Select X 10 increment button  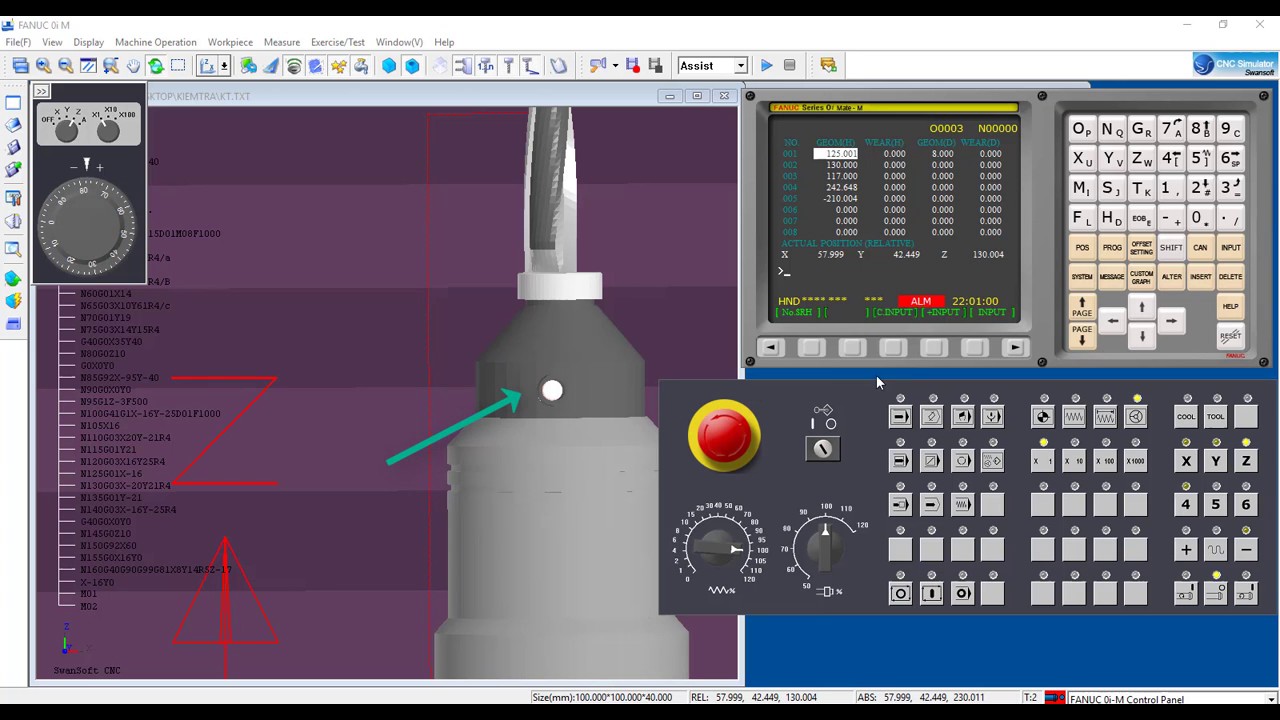[1073, 461]
